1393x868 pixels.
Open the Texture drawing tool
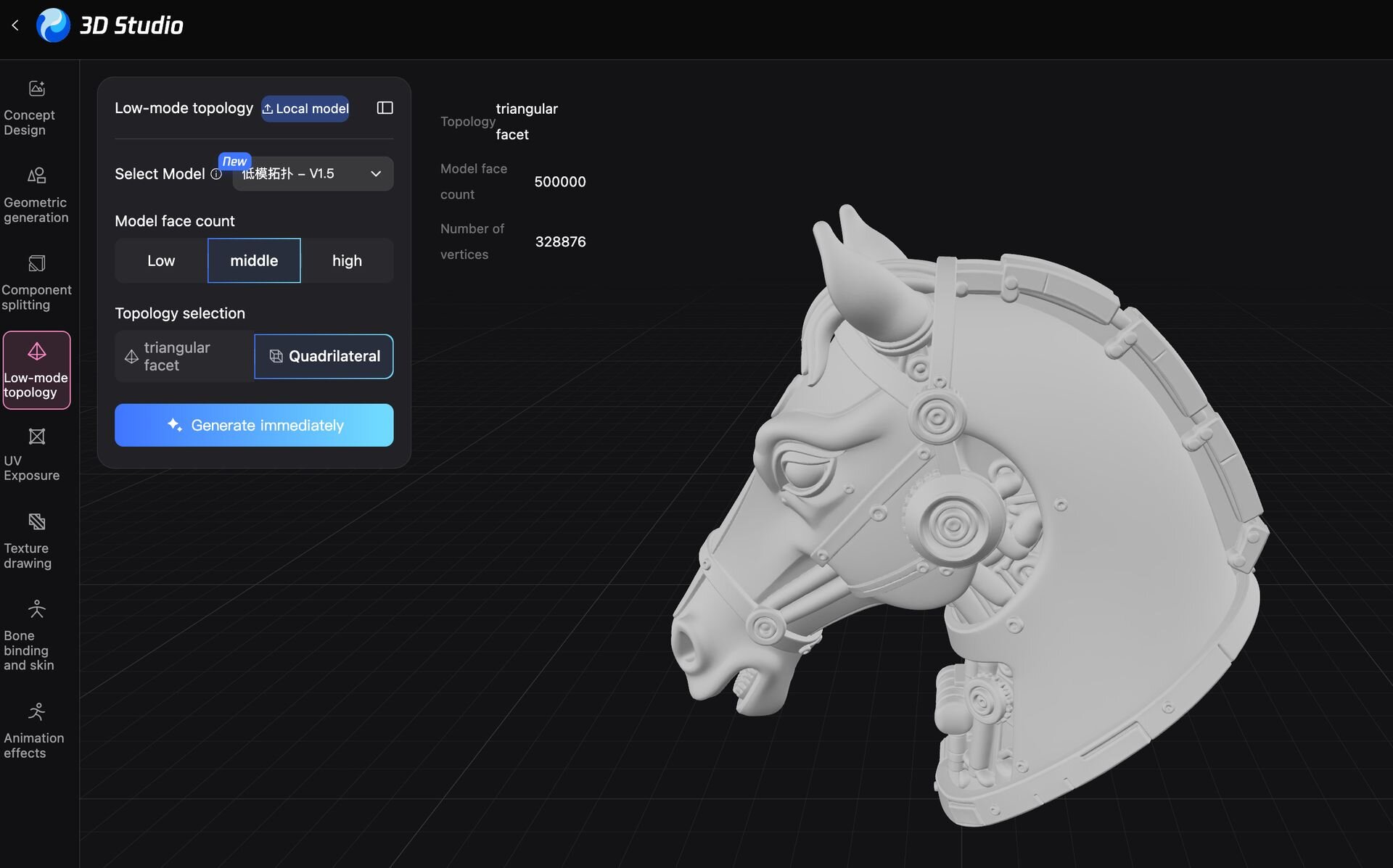click(36, 523)
